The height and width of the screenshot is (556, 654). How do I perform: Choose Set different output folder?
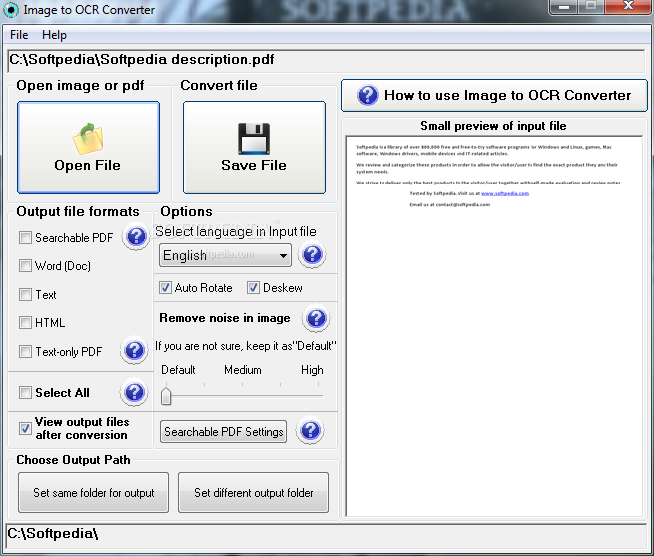click(x=254, y=493)
